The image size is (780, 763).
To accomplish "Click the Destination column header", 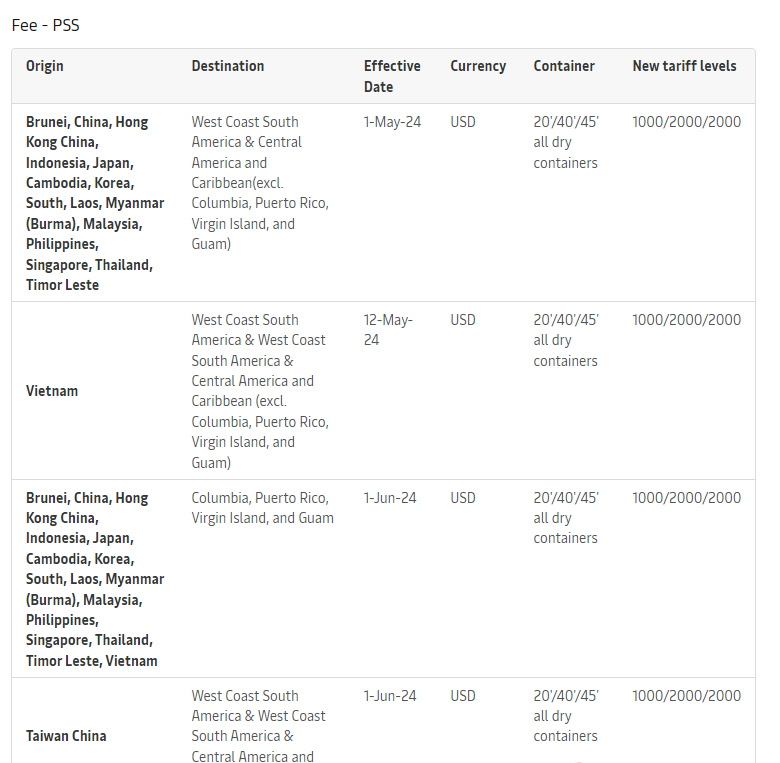I will point(228,66).
